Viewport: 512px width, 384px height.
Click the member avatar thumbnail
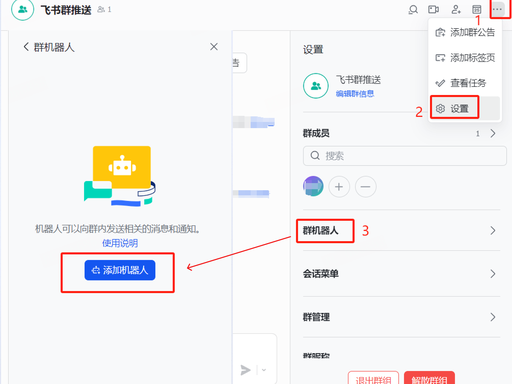click(x=313, y=186)
